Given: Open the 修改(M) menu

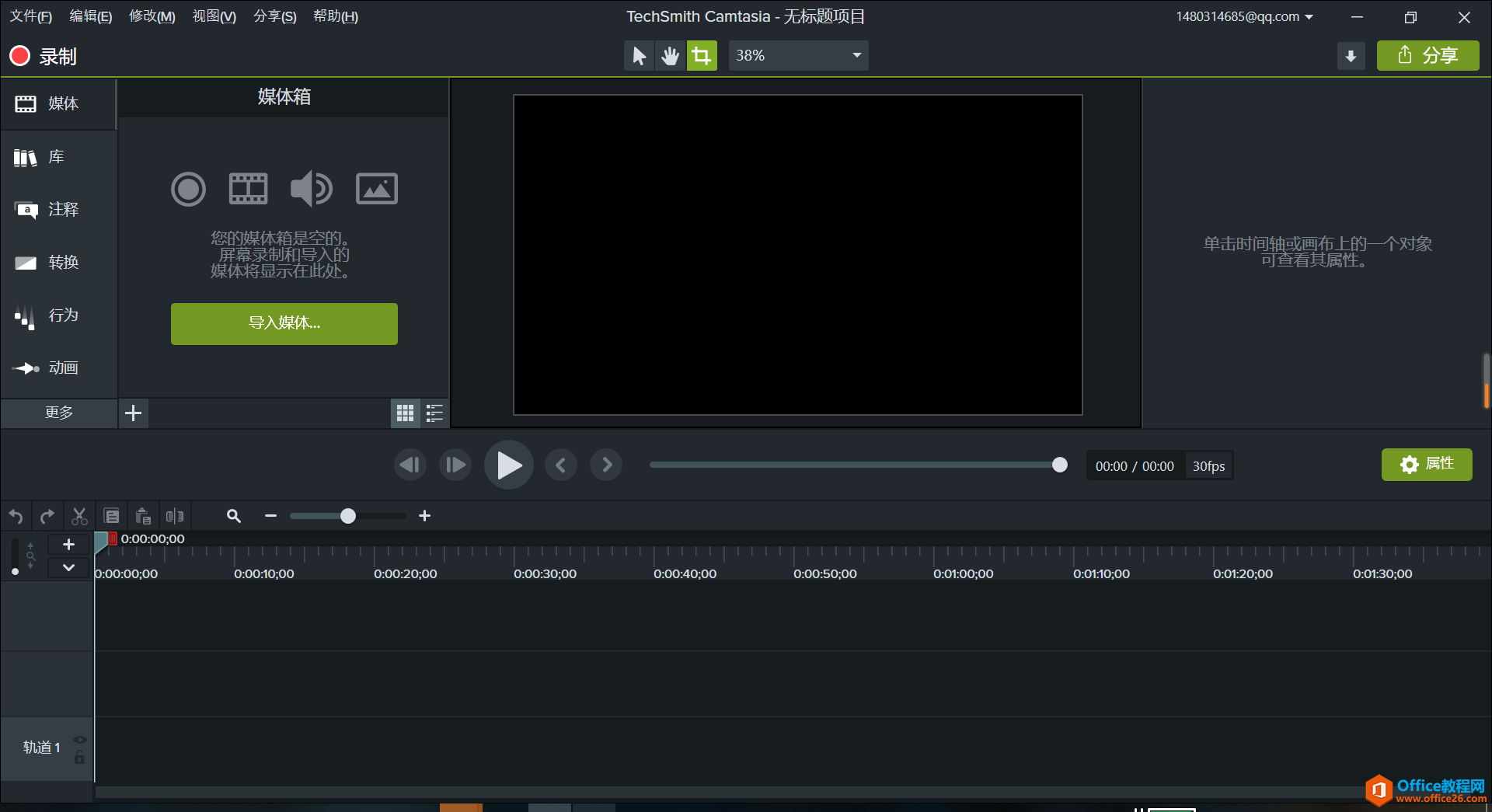Looking at the screenshot, I should (152, 16).
